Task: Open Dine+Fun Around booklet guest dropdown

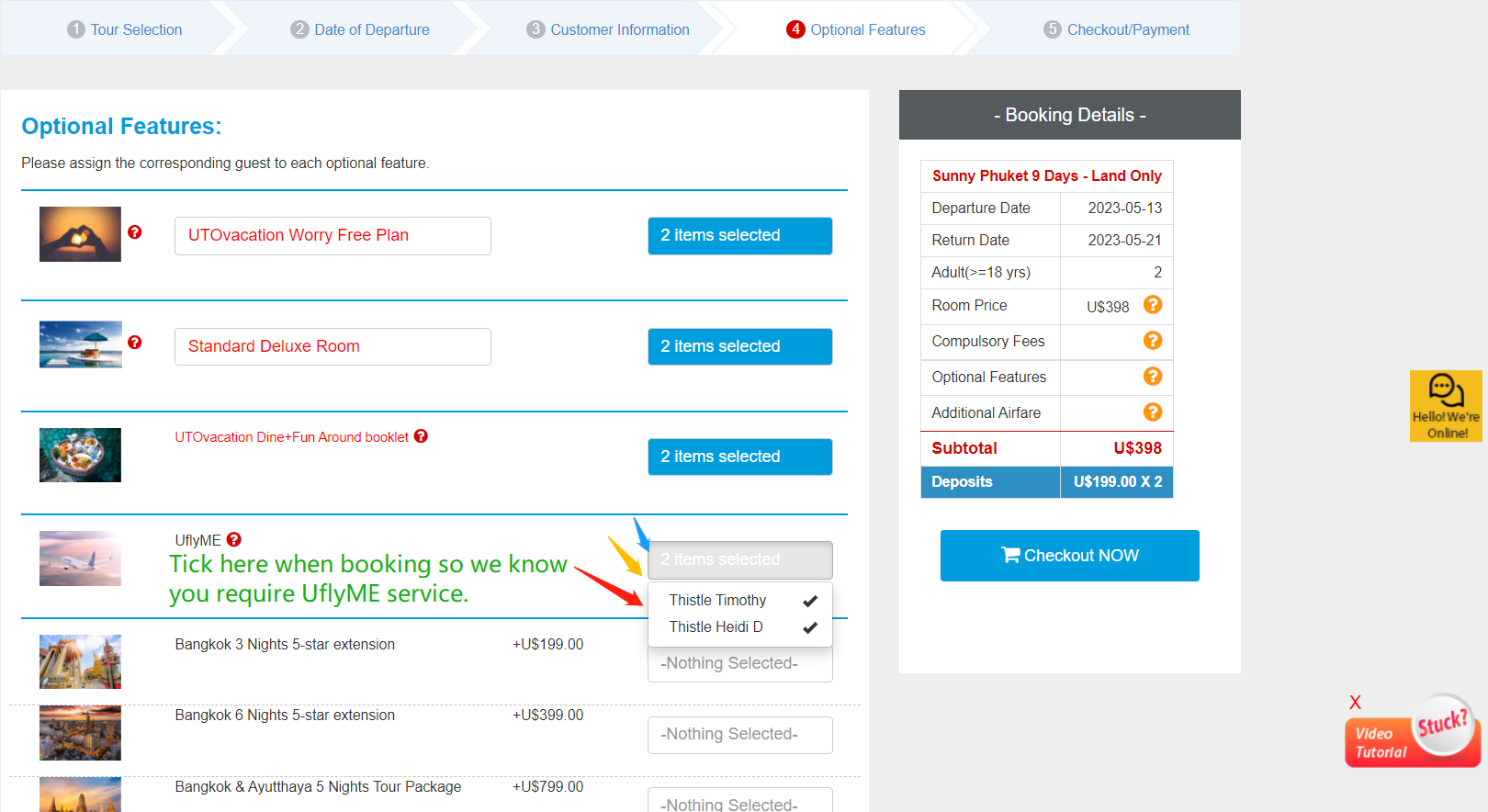Action: [740, 457]
